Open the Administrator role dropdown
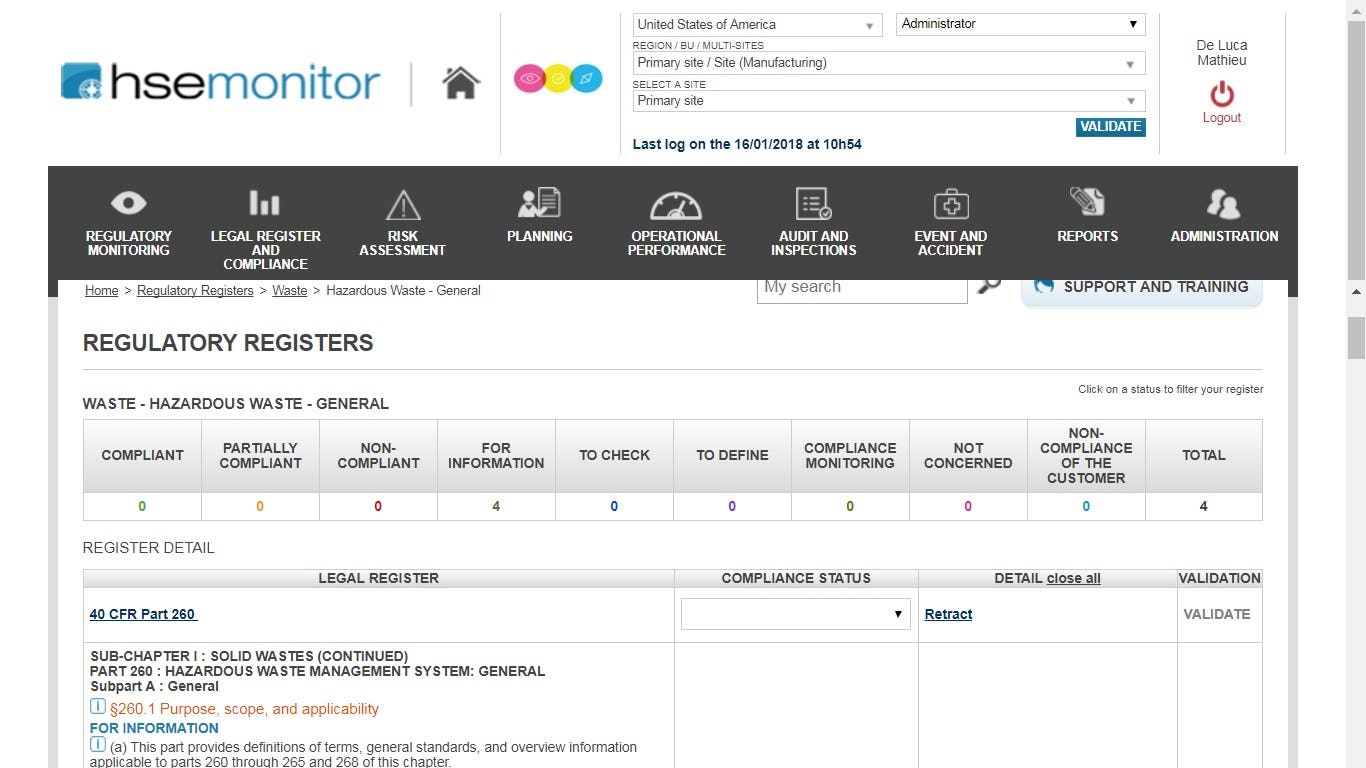 pyautogui.click(x=1019, y=23)
